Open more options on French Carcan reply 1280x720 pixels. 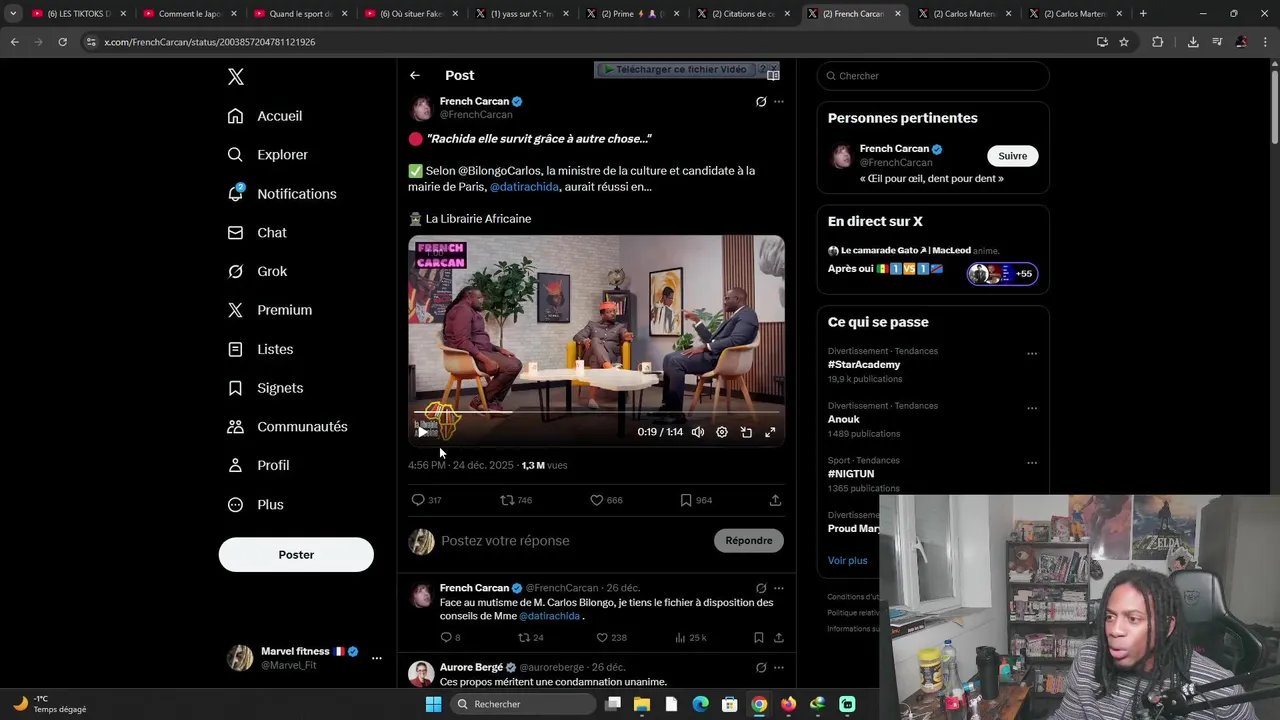click(779, 588)
